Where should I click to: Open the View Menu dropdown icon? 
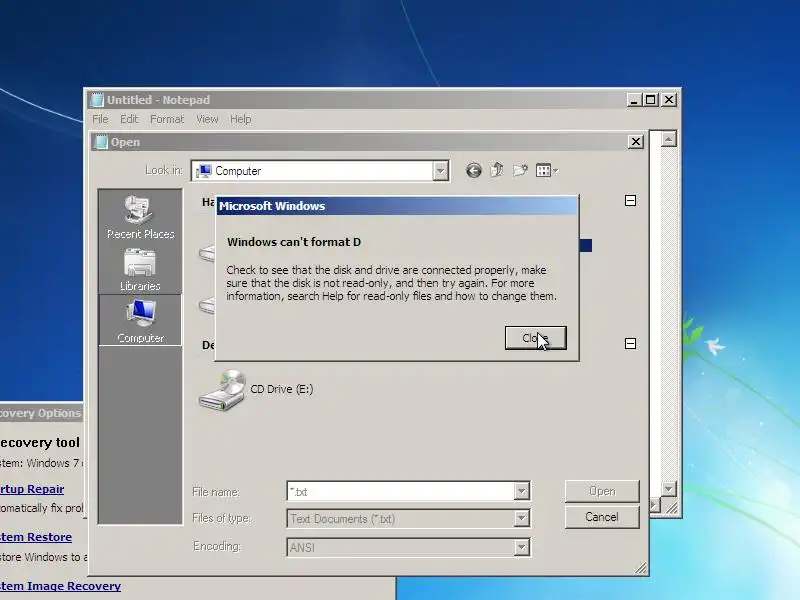(x=547, y=170)
